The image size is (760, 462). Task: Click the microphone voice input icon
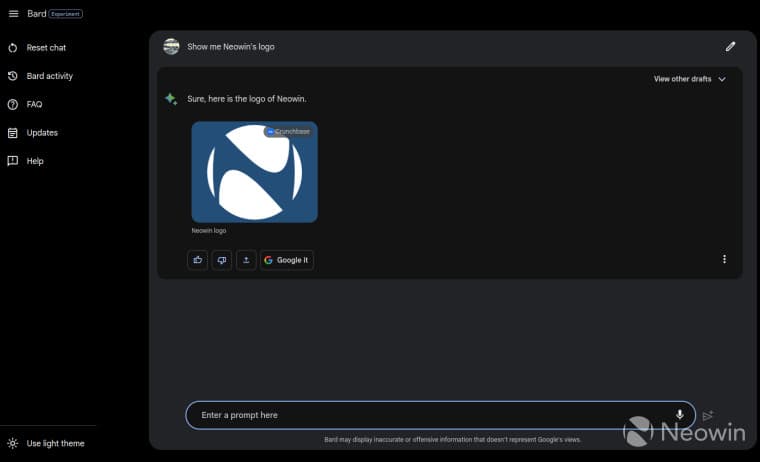[679, 415]
